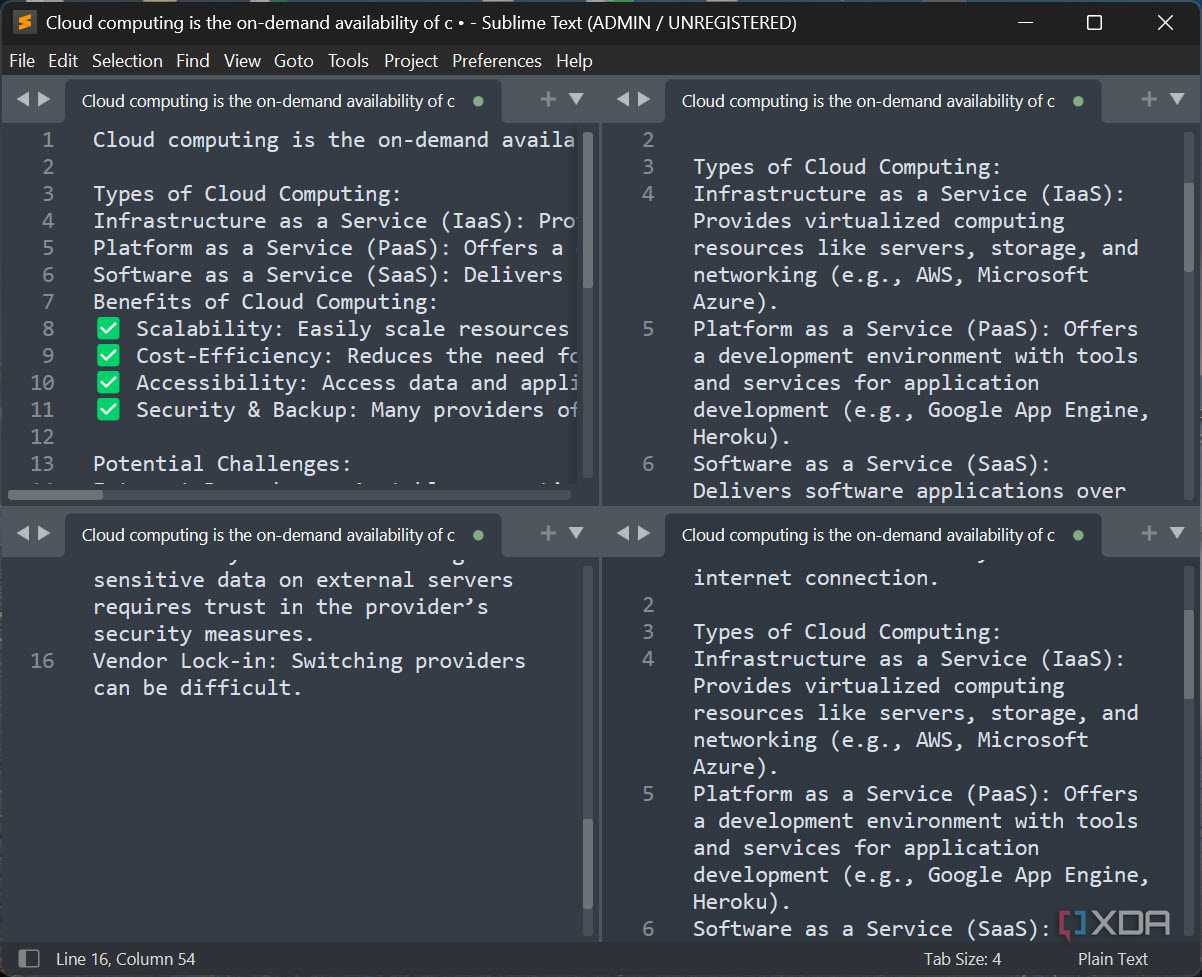The height and width of the screenshot is (977, 1202).
Task: Click 'can be difficult.' text
Action: tap(197, 688)
